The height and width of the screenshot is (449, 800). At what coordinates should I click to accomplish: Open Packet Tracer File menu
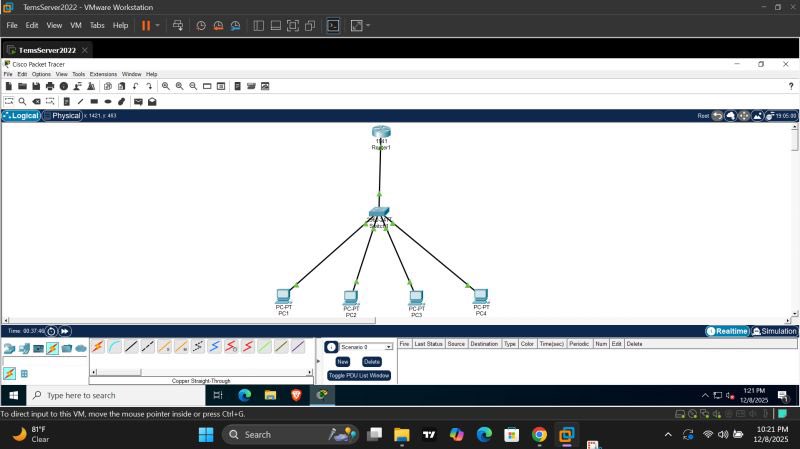(x=8, y=74)
